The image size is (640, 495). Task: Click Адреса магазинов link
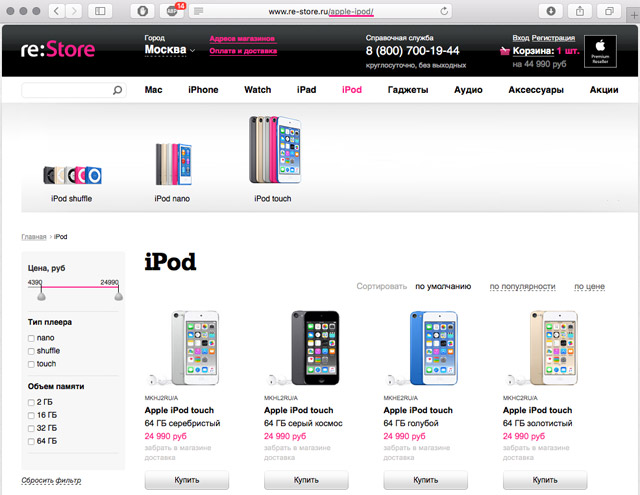coord(242,39)
